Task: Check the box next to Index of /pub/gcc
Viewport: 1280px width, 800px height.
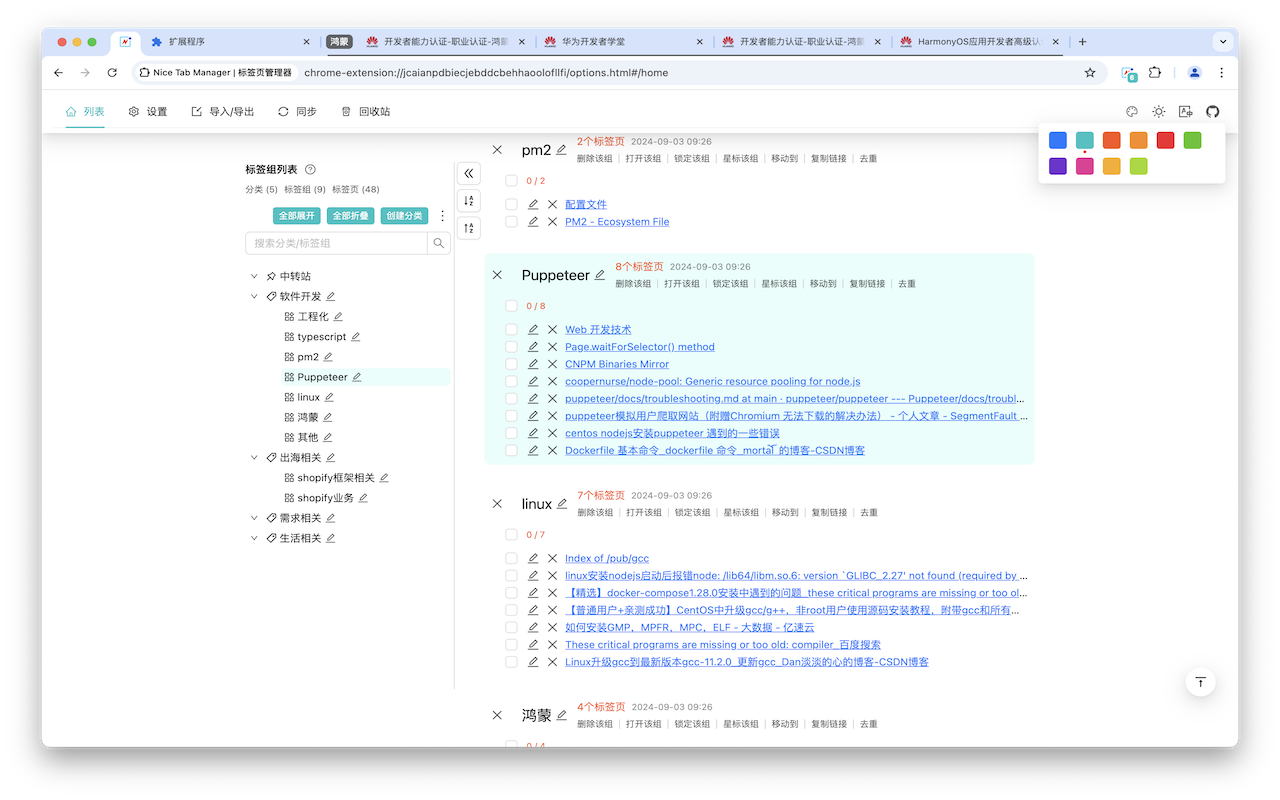Action: click(511, 558)
